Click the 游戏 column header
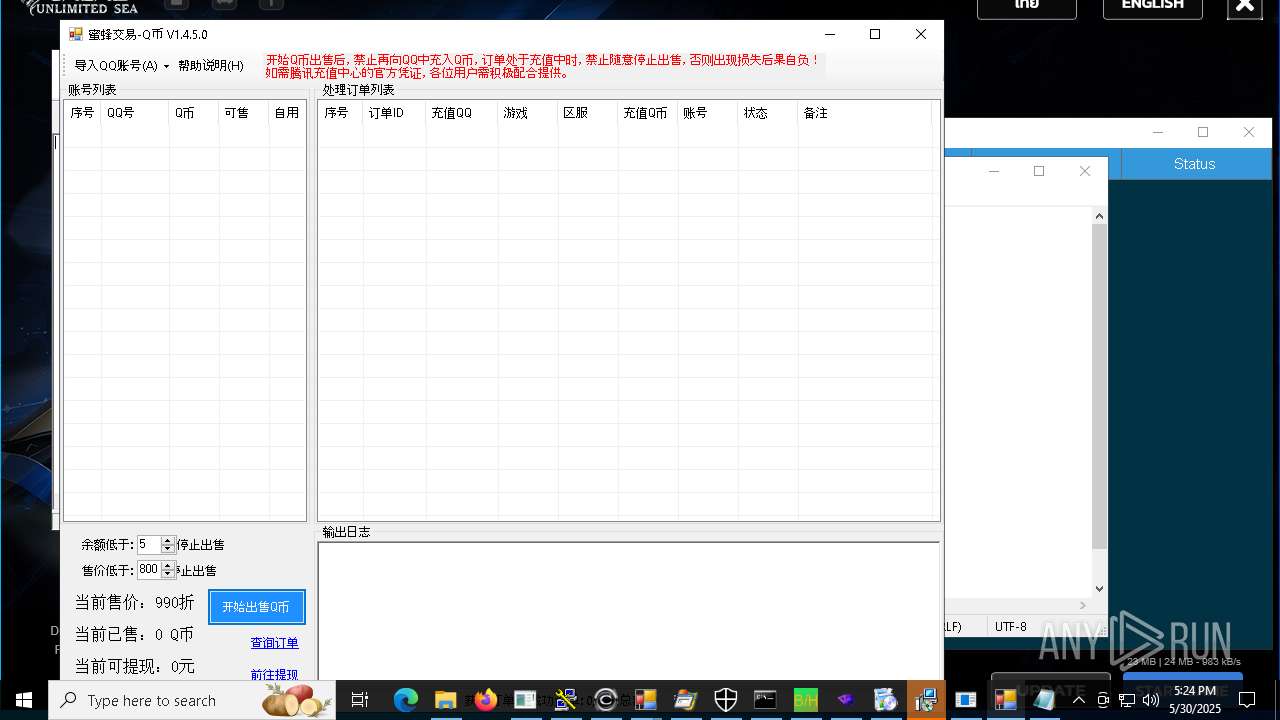The image size is (1280, 720). 528,113
